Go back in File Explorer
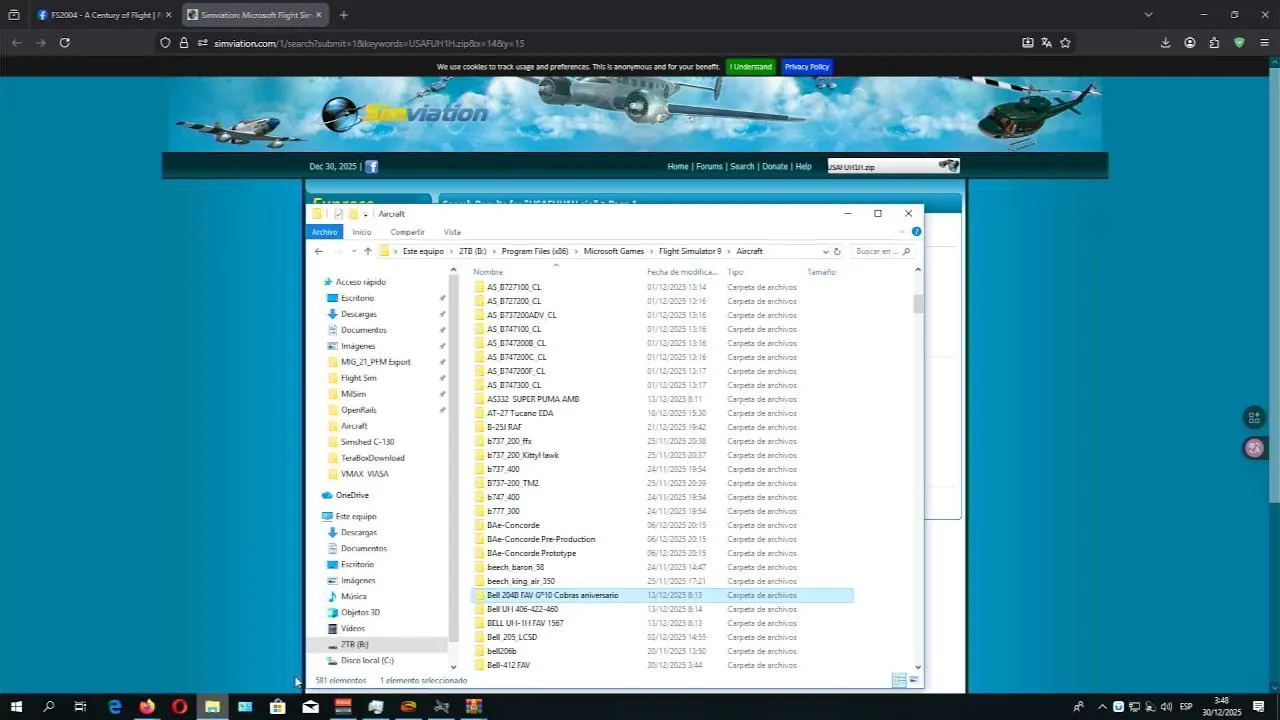1280x720 pixels. [x=319, y=251]
